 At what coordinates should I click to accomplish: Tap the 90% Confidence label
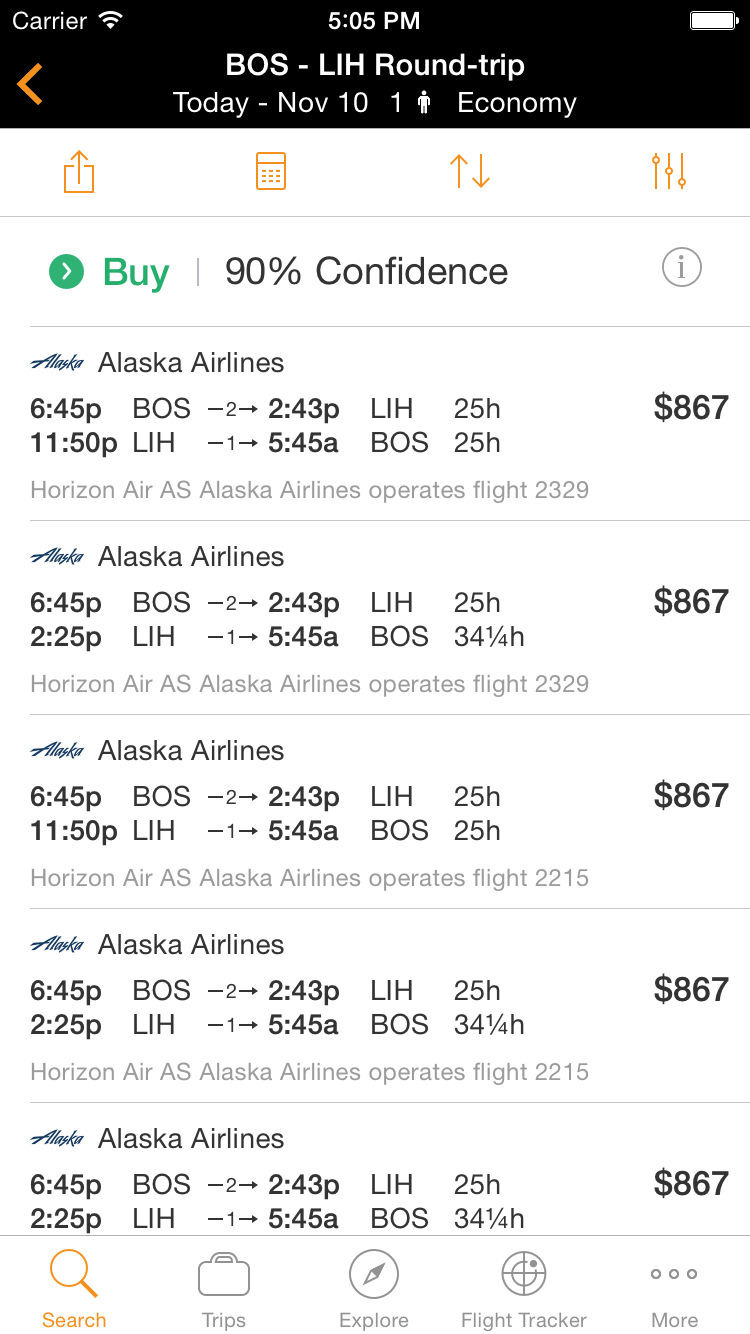[x=366, y=272]
